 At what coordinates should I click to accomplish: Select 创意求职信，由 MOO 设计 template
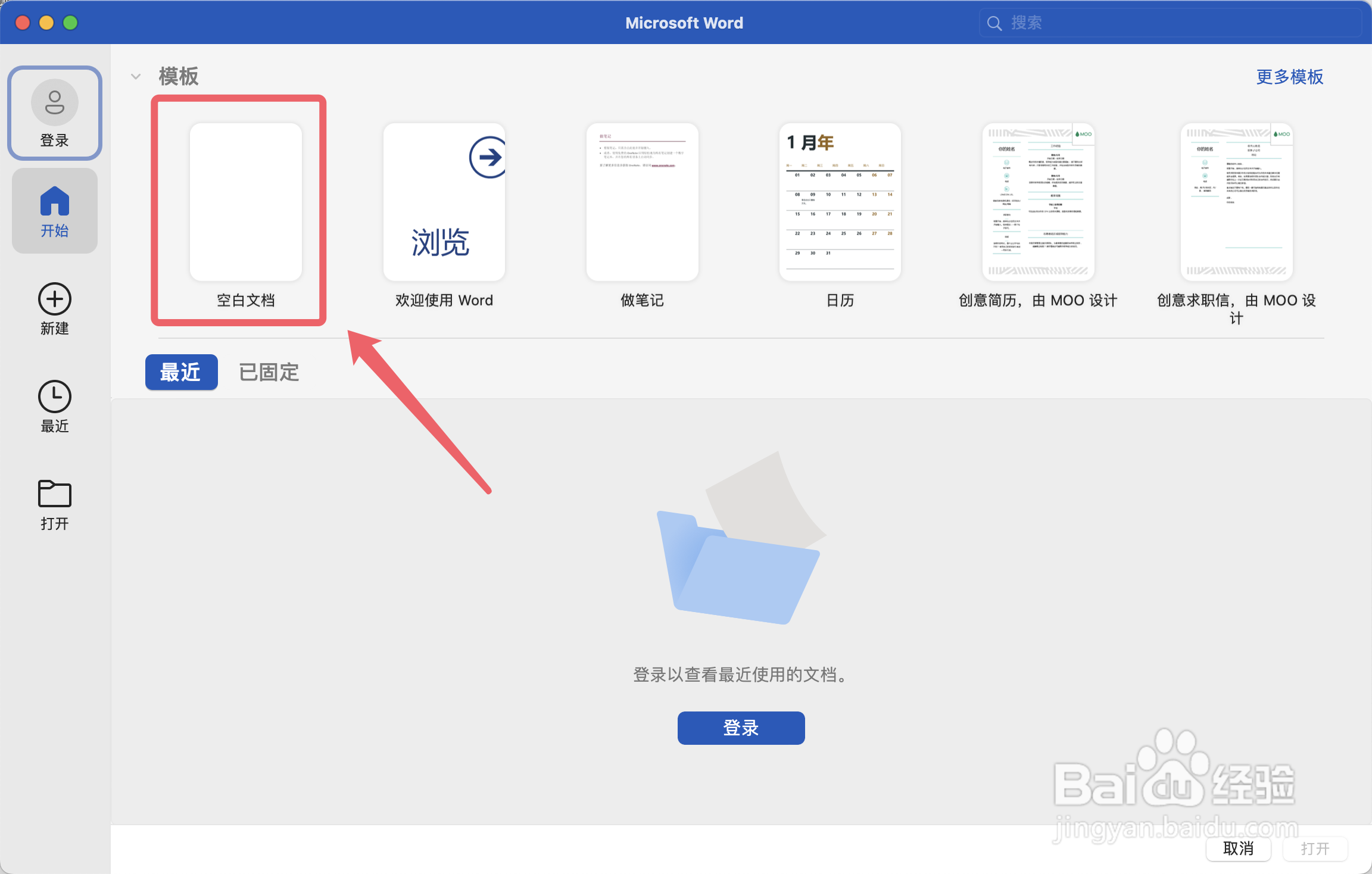1237,202
